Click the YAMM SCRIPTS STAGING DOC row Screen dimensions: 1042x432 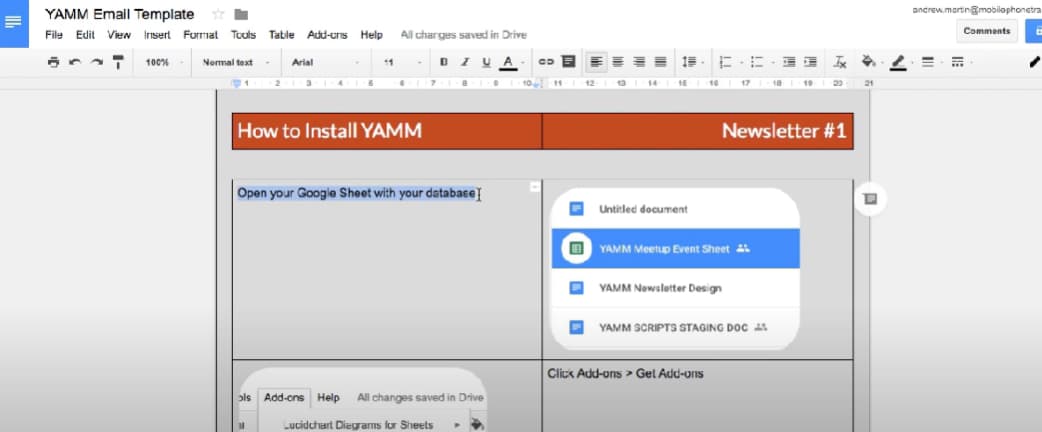coord(675,327)
